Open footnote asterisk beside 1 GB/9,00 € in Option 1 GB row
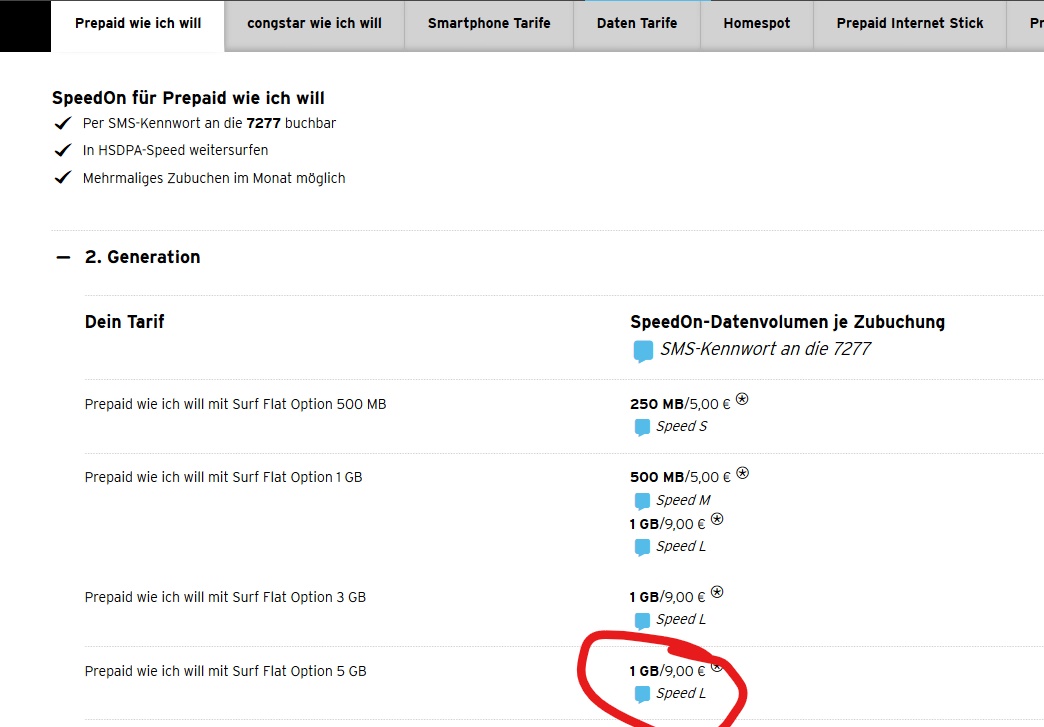This screenshot has height=727, width=1044. [x=717, y=520]
